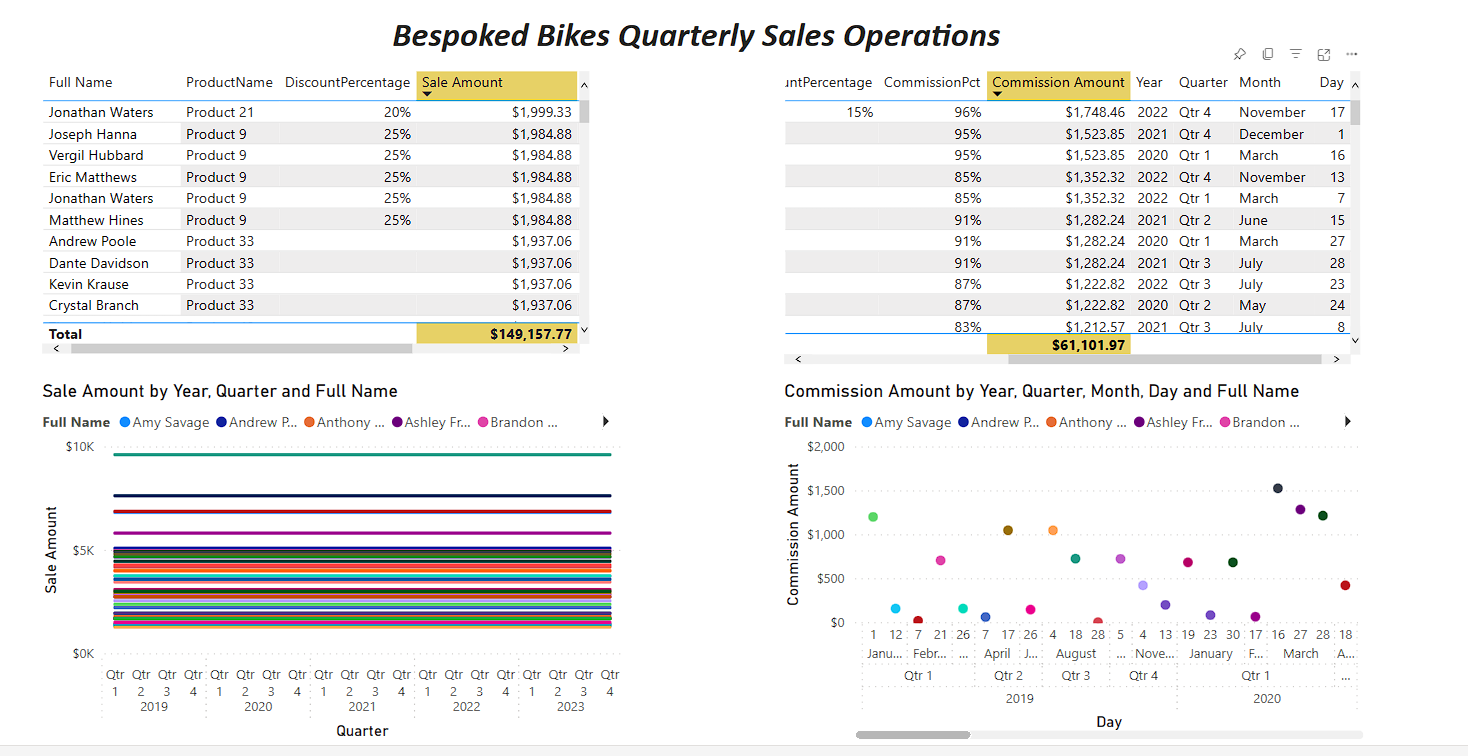
Task: Click the scroll-down arrow of the commission table
Action: (x=1356, y=340)
